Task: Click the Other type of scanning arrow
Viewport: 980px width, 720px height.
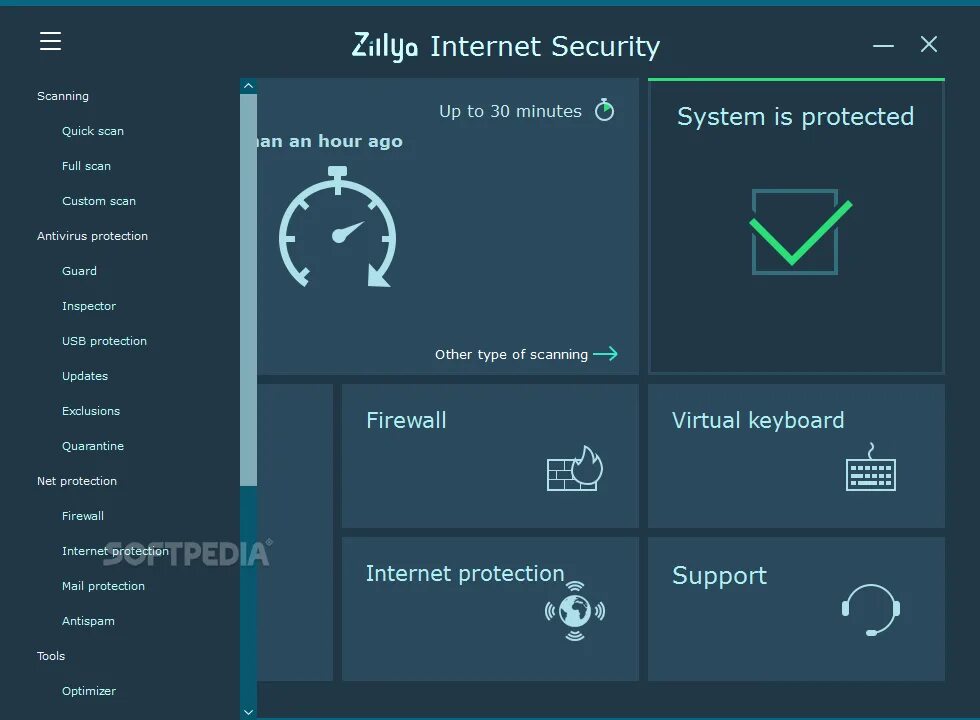Action: 605,354
